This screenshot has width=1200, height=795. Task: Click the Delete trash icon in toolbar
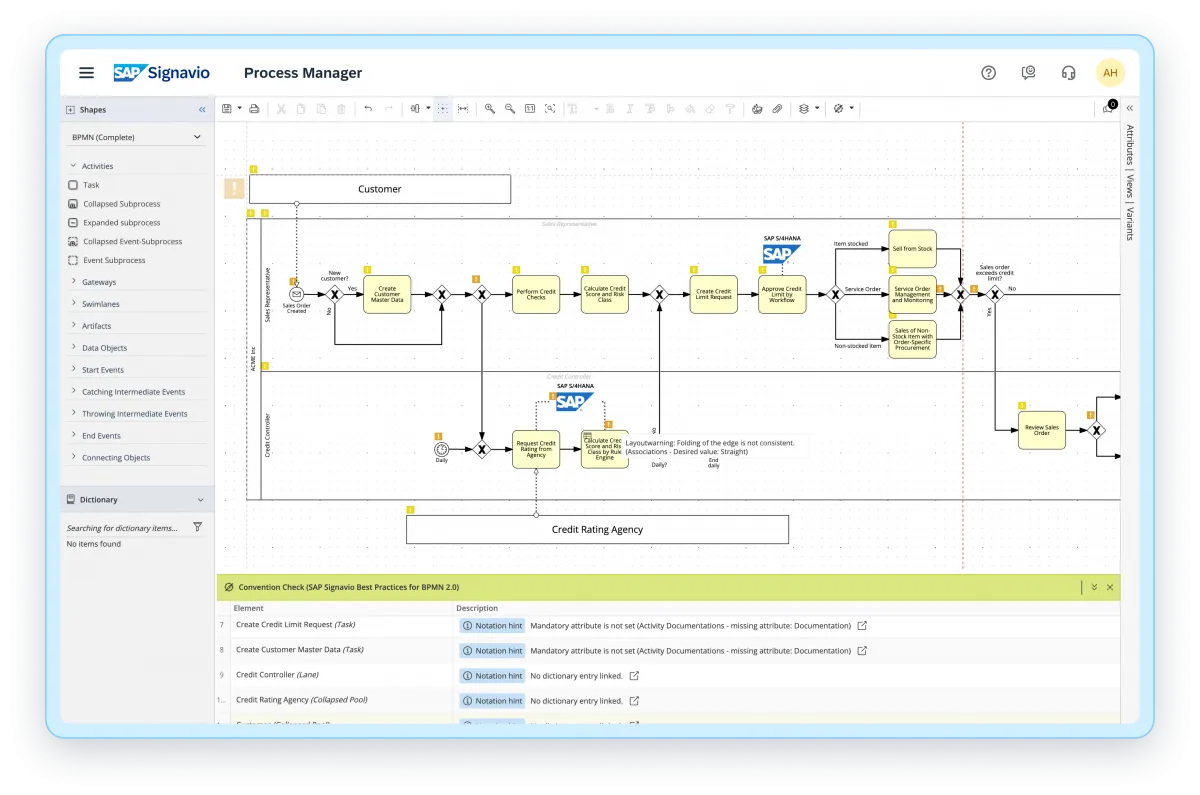coord(341,108)
